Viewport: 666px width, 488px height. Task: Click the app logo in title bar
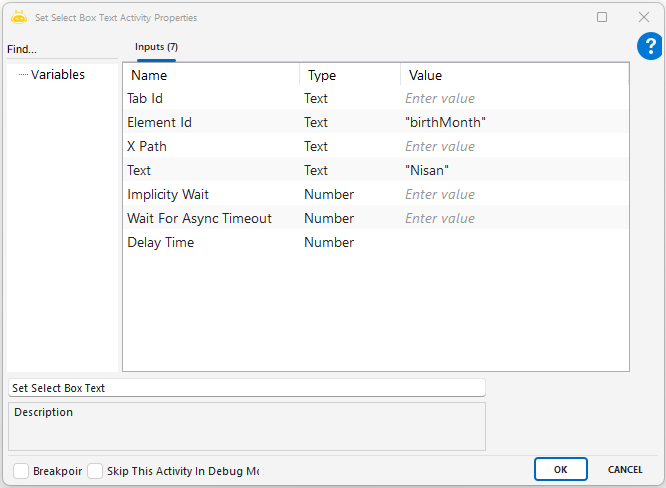[x=18, y=17]
